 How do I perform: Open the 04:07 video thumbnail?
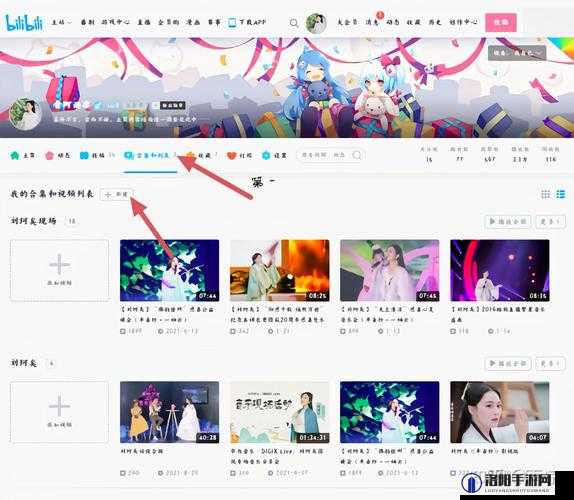click(x=500, y=412)
